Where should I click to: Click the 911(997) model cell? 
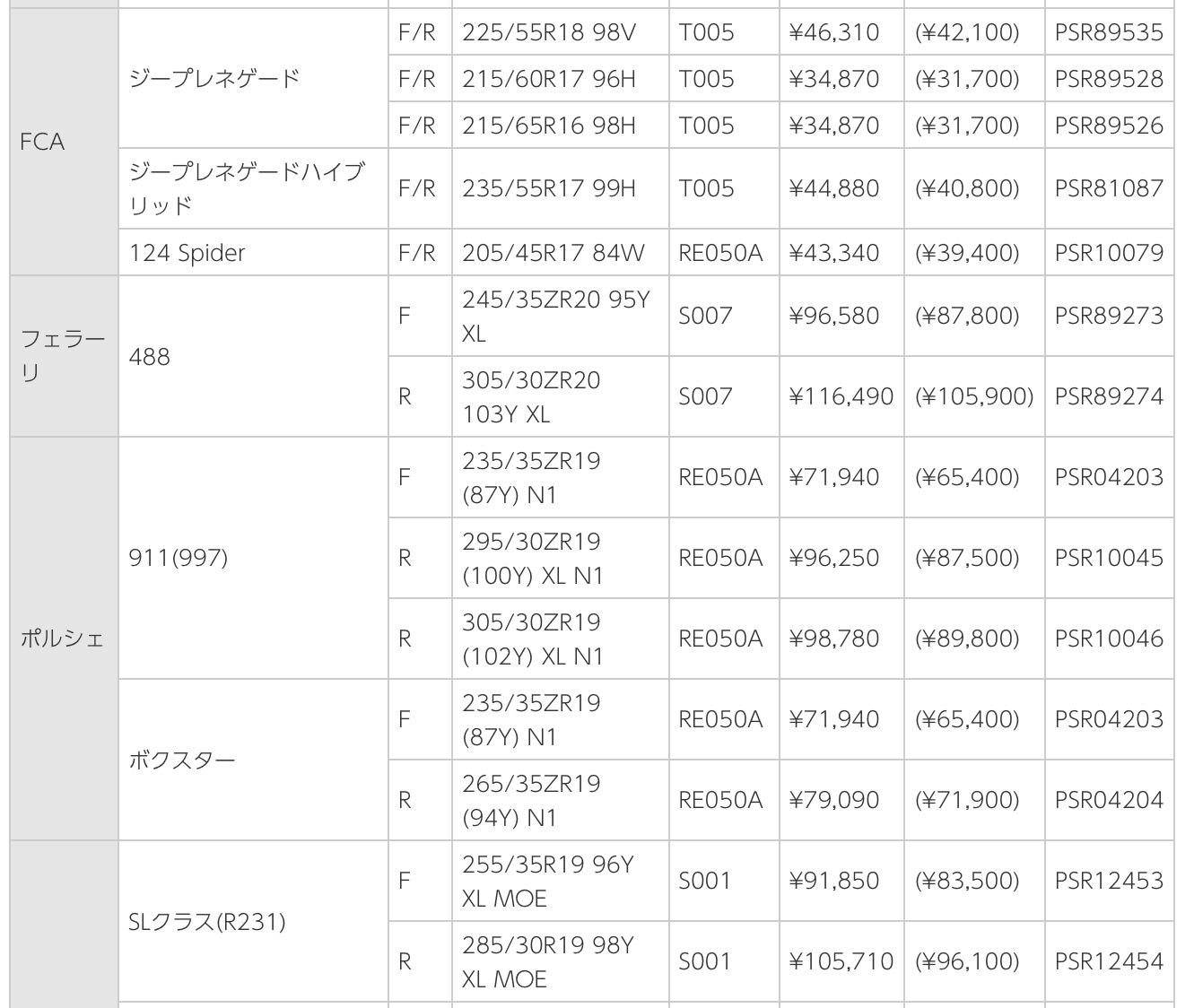[x=179, y=558]
